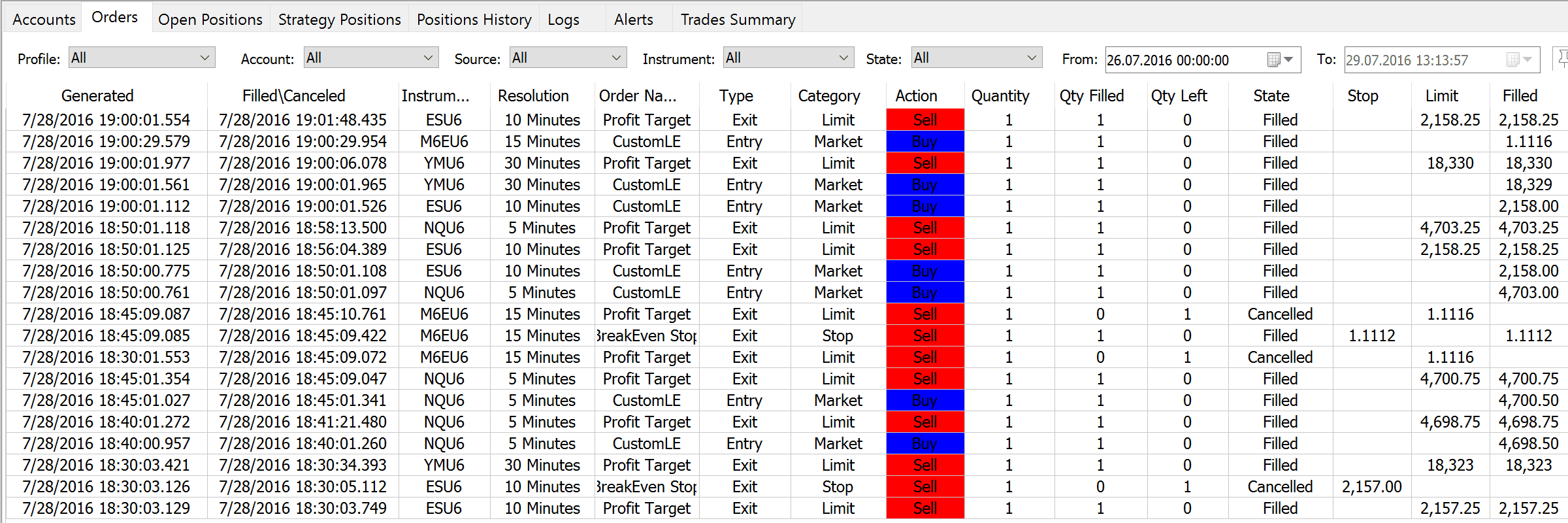The width and height of the screenshot is (1568, 523).
Task: Go to the Positions History tab
Action: pyautogui.click(x=474, y=20)
